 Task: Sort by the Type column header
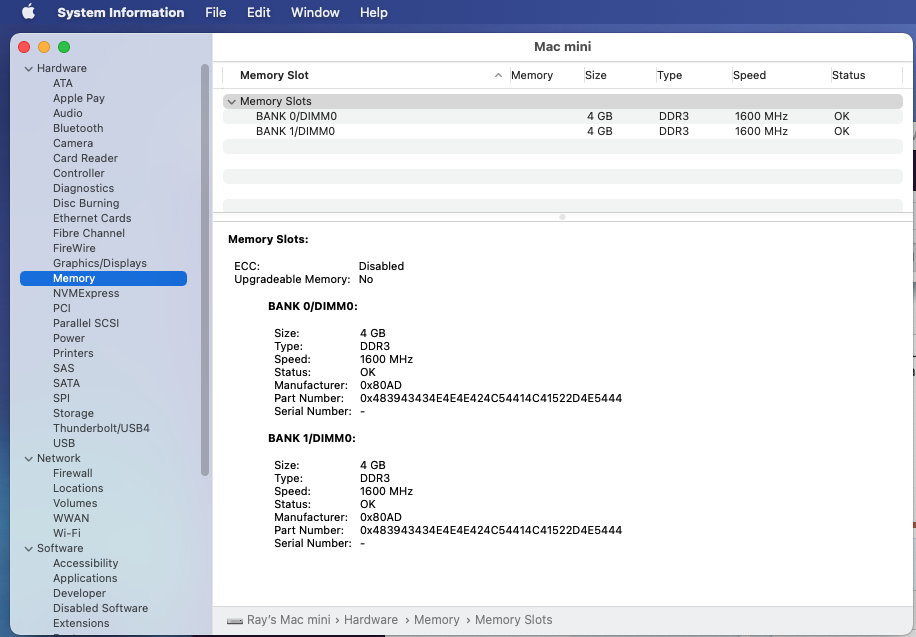coord(669,75)
